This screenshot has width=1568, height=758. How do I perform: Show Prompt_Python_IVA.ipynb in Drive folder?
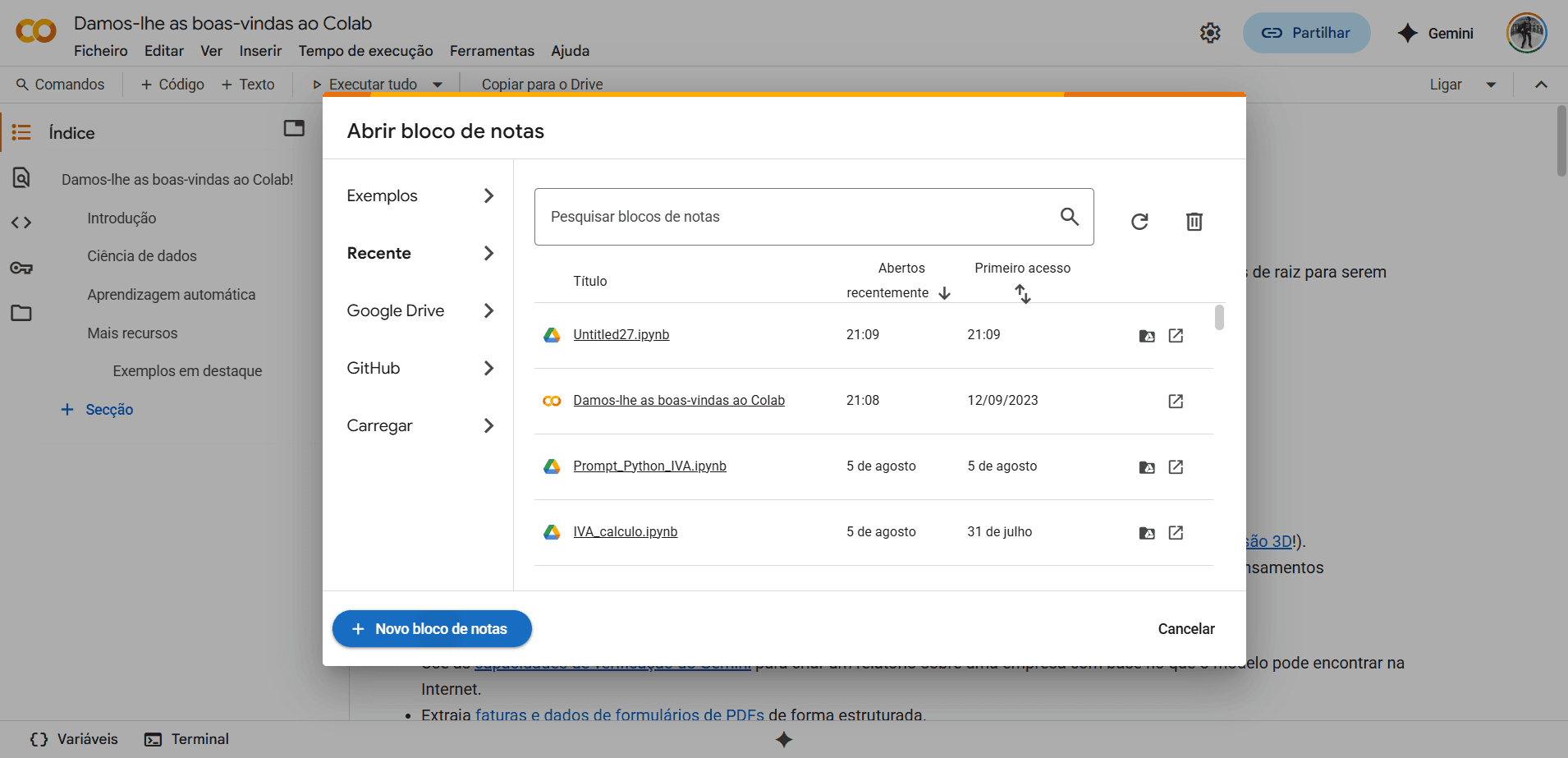click(1147, 466)
